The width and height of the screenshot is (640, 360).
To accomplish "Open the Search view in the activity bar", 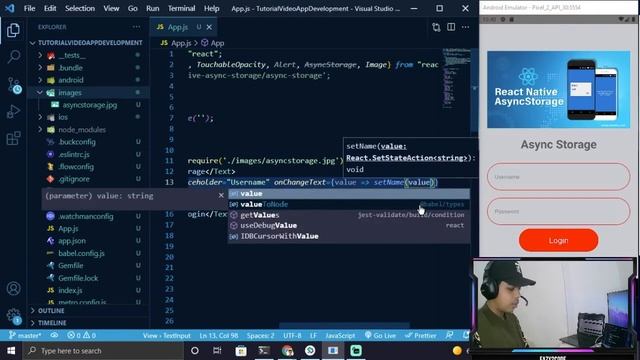I will 13,57.
